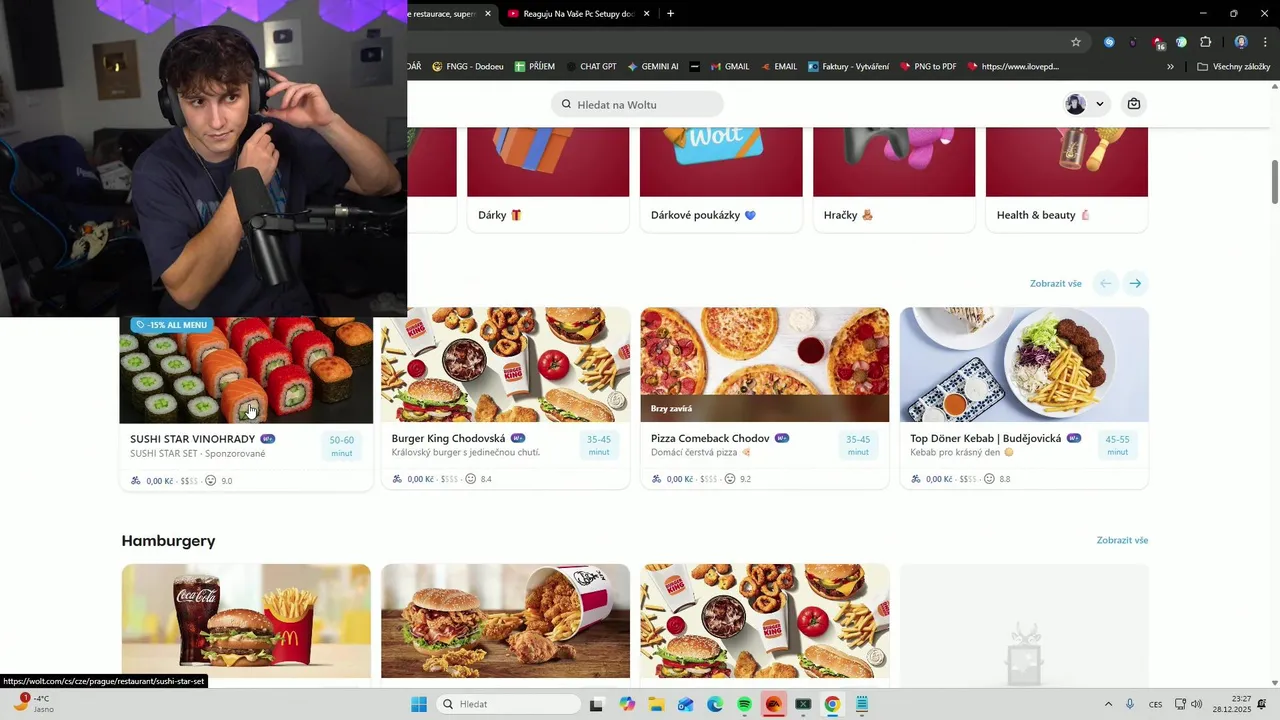Open CHAT GPT bookmark
Screen dimensions: 1280x720
591,67
